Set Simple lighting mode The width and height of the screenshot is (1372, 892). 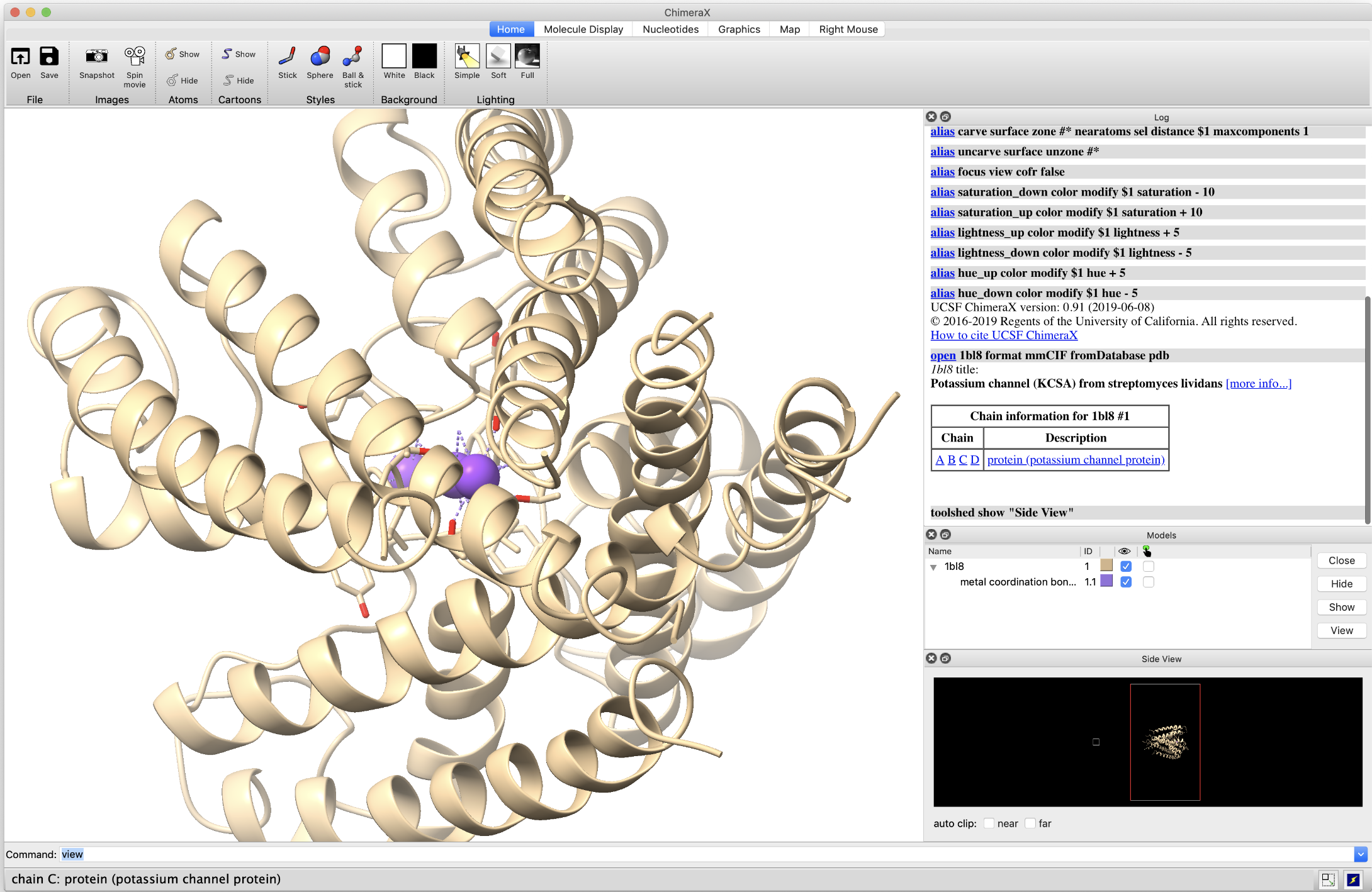pyautogui.click(x=467, y=57)
